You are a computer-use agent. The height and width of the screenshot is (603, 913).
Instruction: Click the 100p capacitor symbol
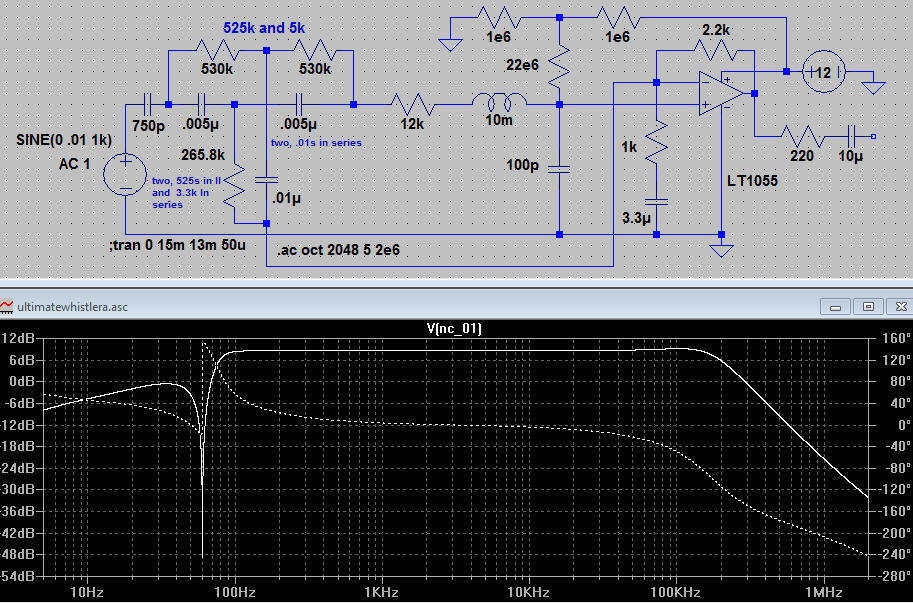point(559,169)
